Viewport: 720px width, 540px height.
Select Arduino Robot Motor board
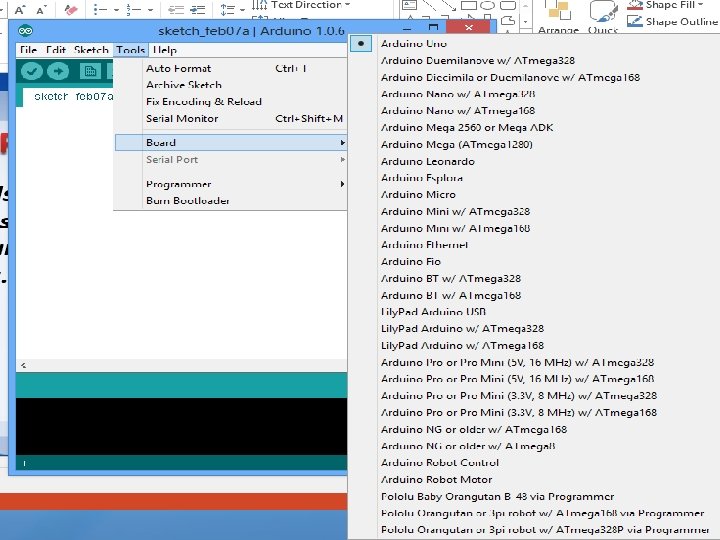(436, 480)
